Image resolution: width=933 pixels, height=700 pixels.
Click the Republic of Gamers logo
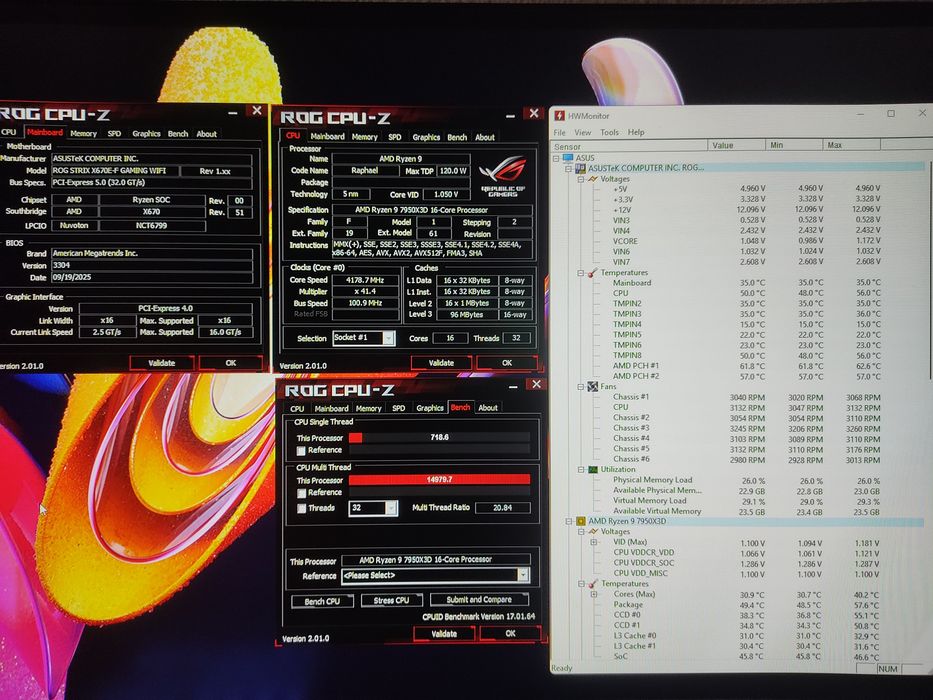pos(504,177)
